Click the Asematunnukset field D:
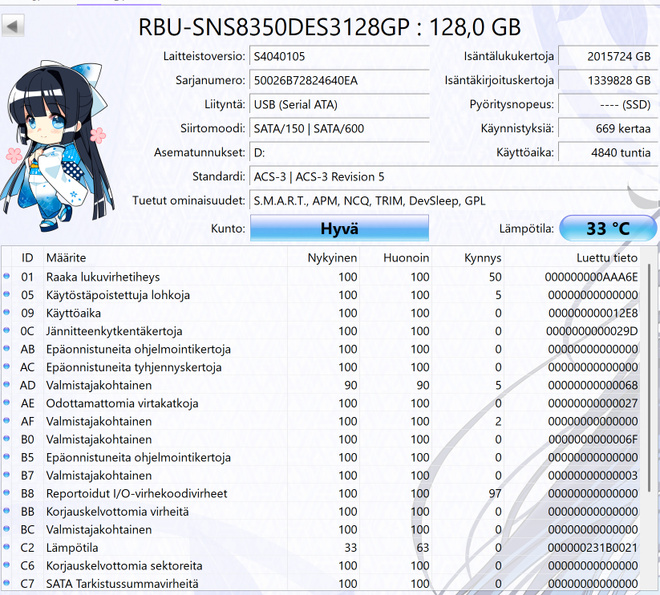 point(339,152)
